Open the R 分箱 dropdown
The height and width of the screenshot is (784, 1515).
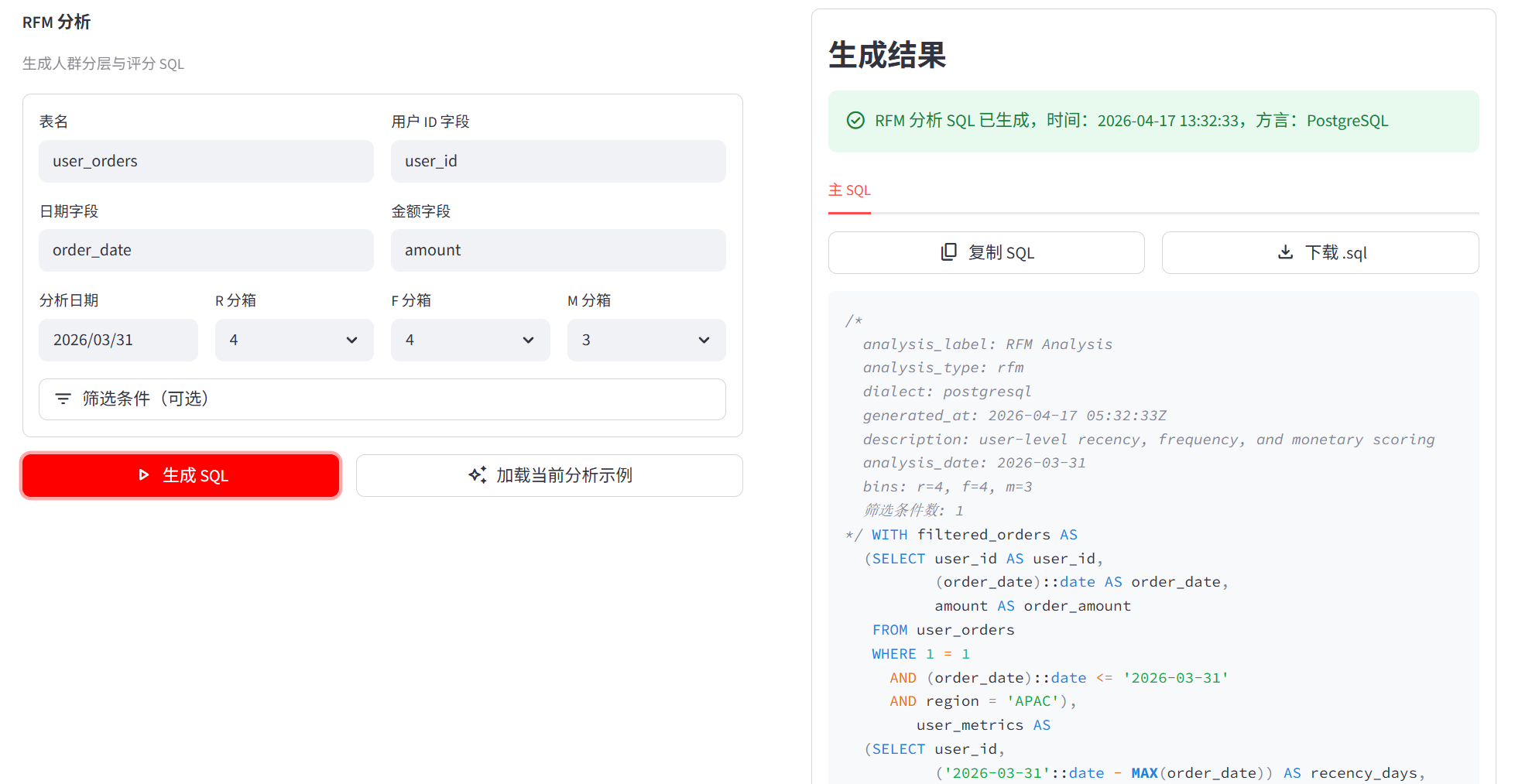tap(294, 340)
